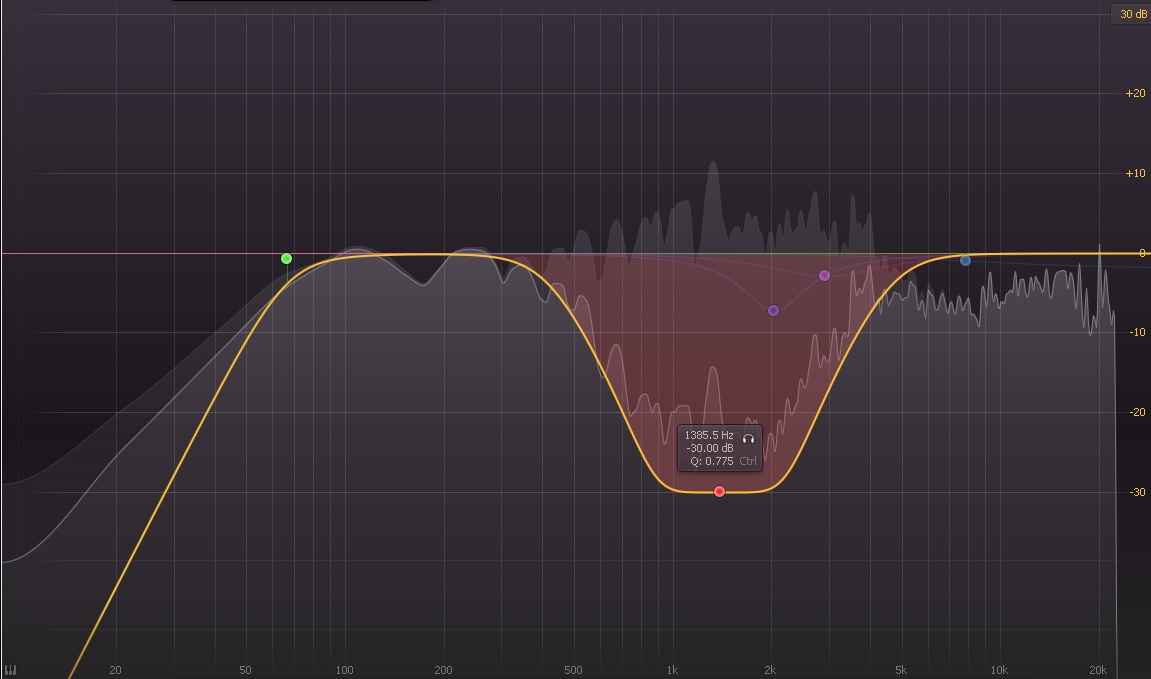This screenshot has width=1151, height=679.
Task: Select the magenta band node near 3k
Action: click(824, 275)
